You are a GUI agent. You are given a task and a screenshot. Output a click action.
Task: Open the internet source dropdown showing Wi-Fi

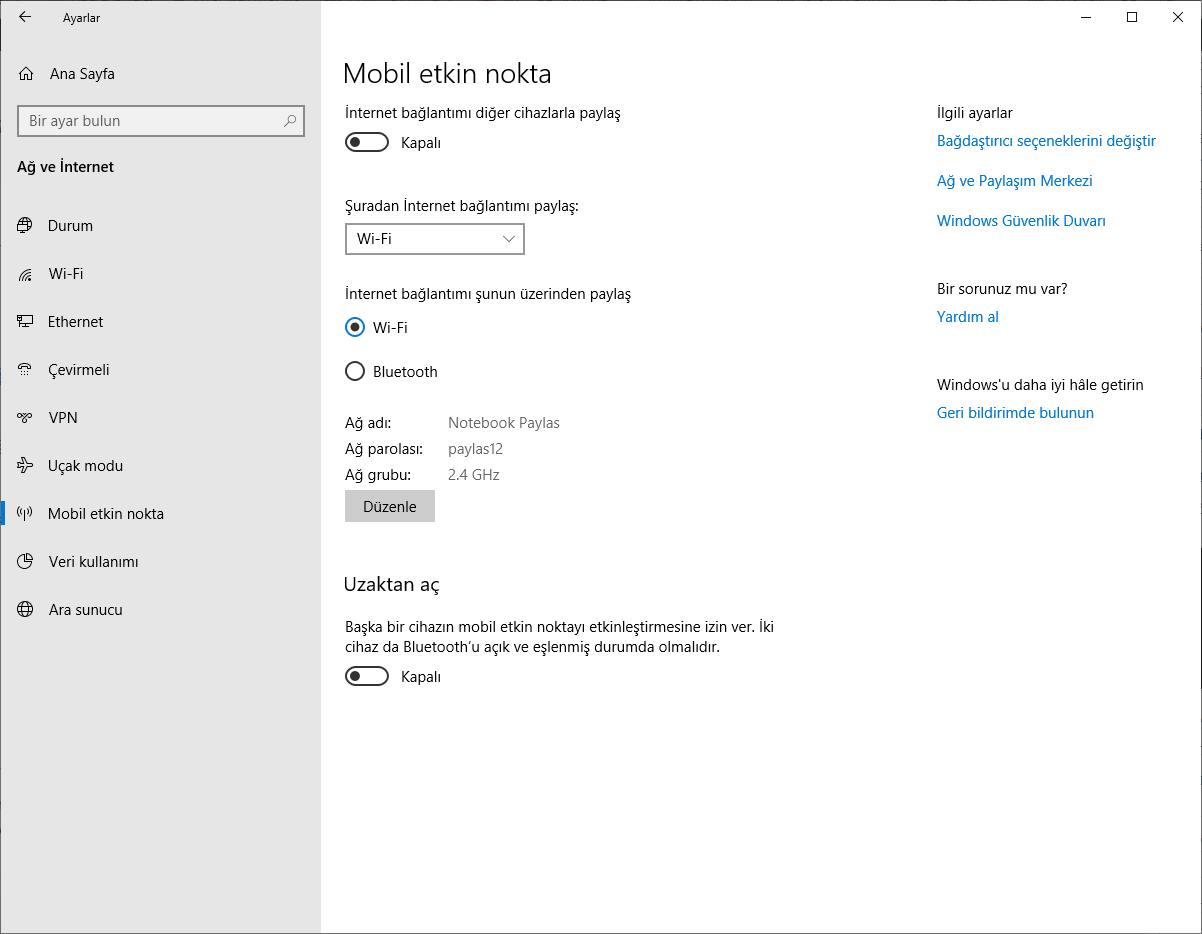pos(434,238)
